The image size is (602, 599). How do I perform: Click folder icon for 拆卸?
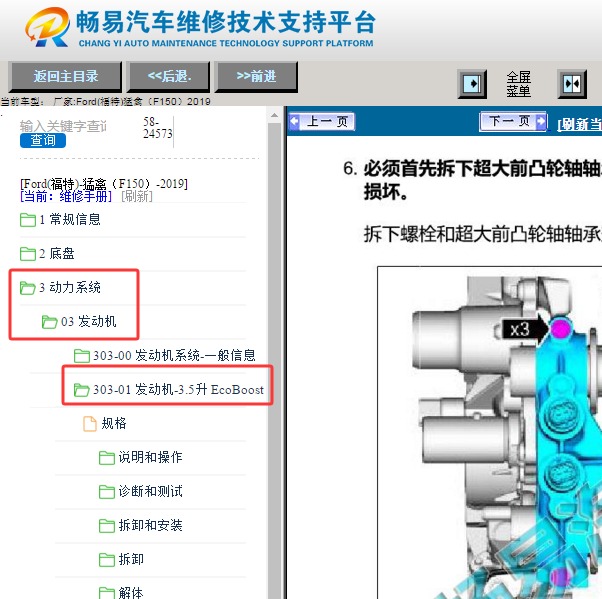point(107,560)
